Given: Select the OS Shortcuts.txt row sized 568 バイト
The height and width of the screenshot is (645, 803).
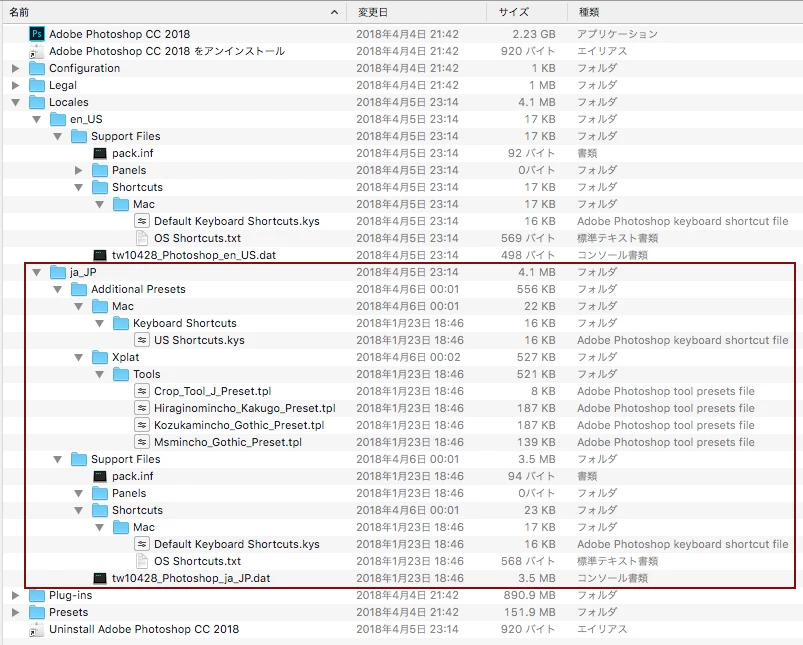Looking at the screenshot, I should click(403, 561).
